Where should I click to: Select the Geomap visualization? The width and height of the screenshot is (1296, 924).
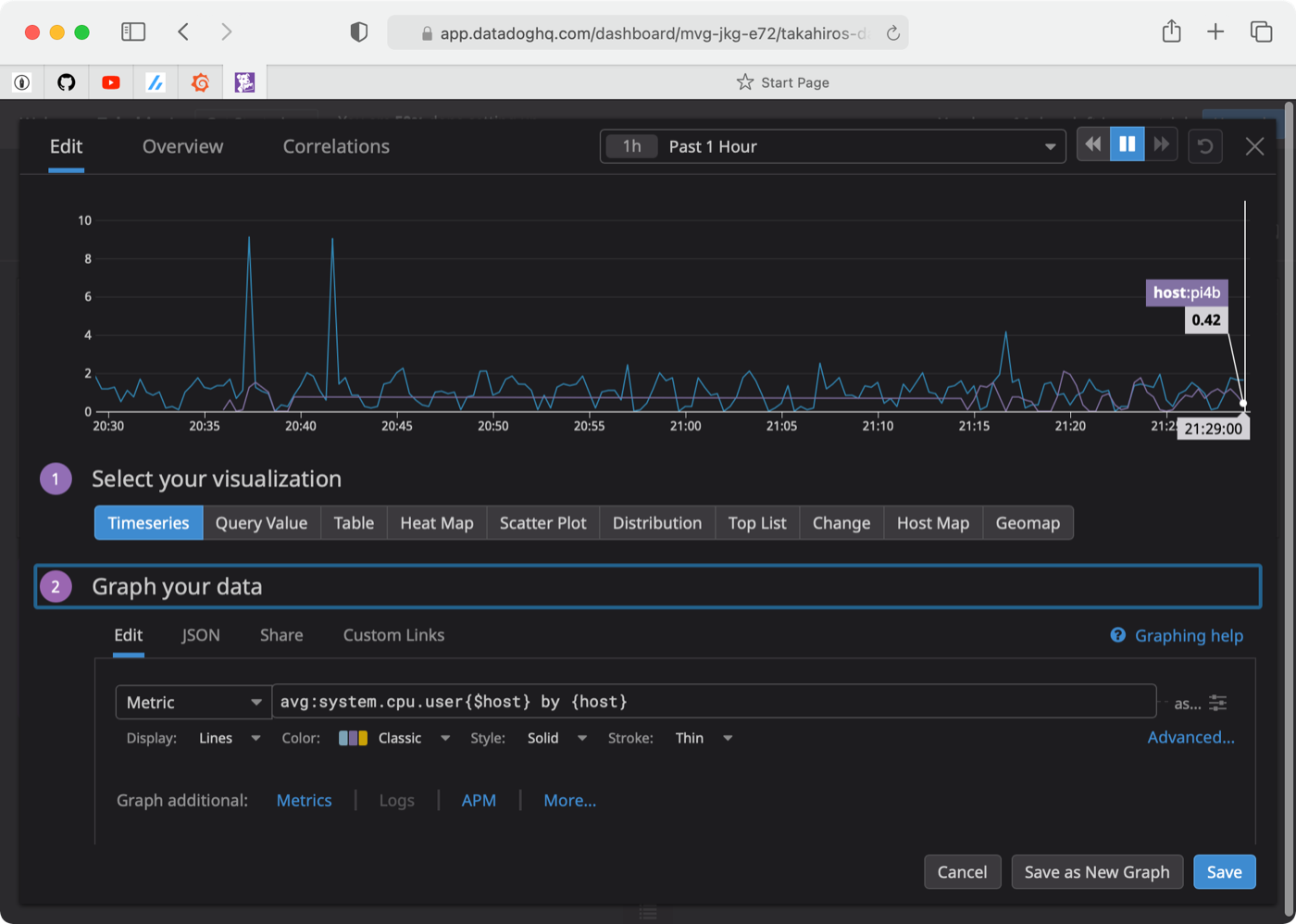point(1028,523)
